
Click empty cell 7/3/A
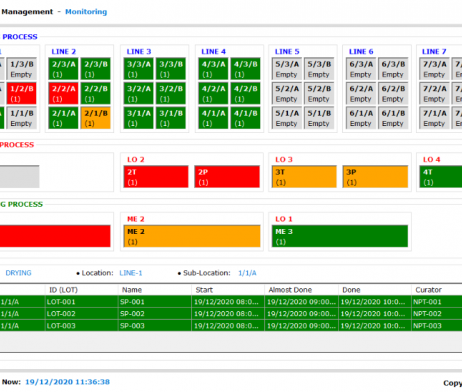point(434,69)
